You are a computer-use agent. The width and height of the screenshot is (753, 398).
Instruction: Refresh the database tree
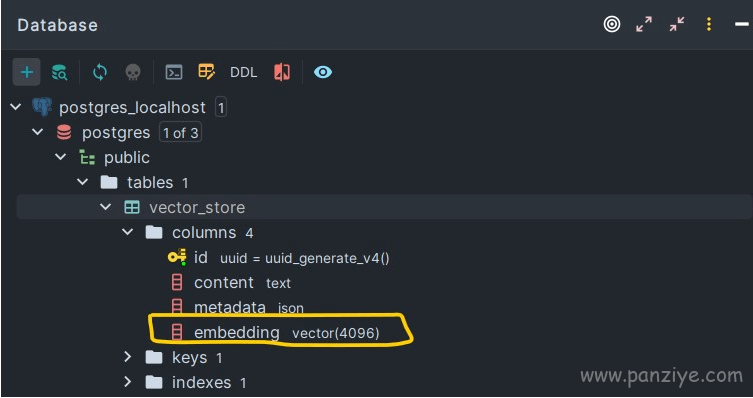point(99,72)
